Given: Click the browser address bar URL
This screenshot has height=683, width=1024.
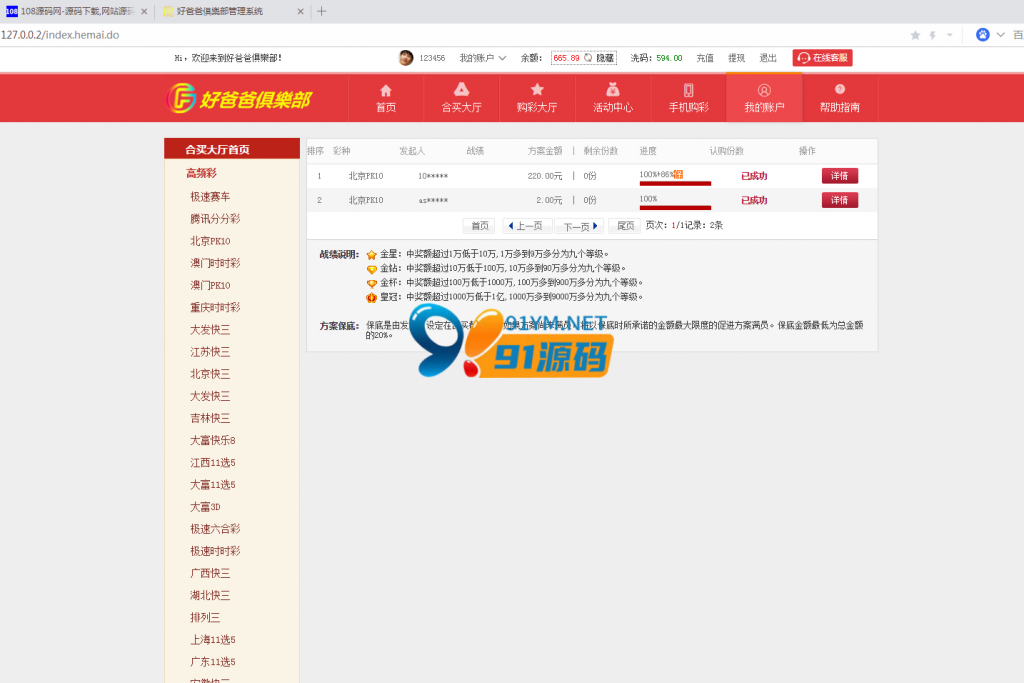Looking at the screenshot, I should (x=60, y=35).
